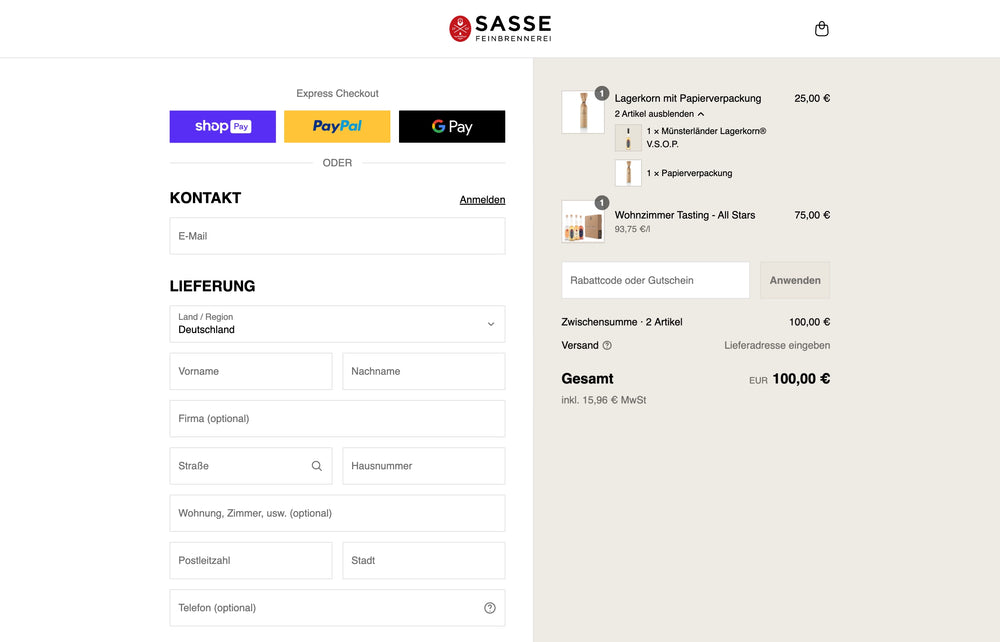Select Google Pay express checkout
The height and width of the screenshot is (642, 1000).
click(452, 127)
